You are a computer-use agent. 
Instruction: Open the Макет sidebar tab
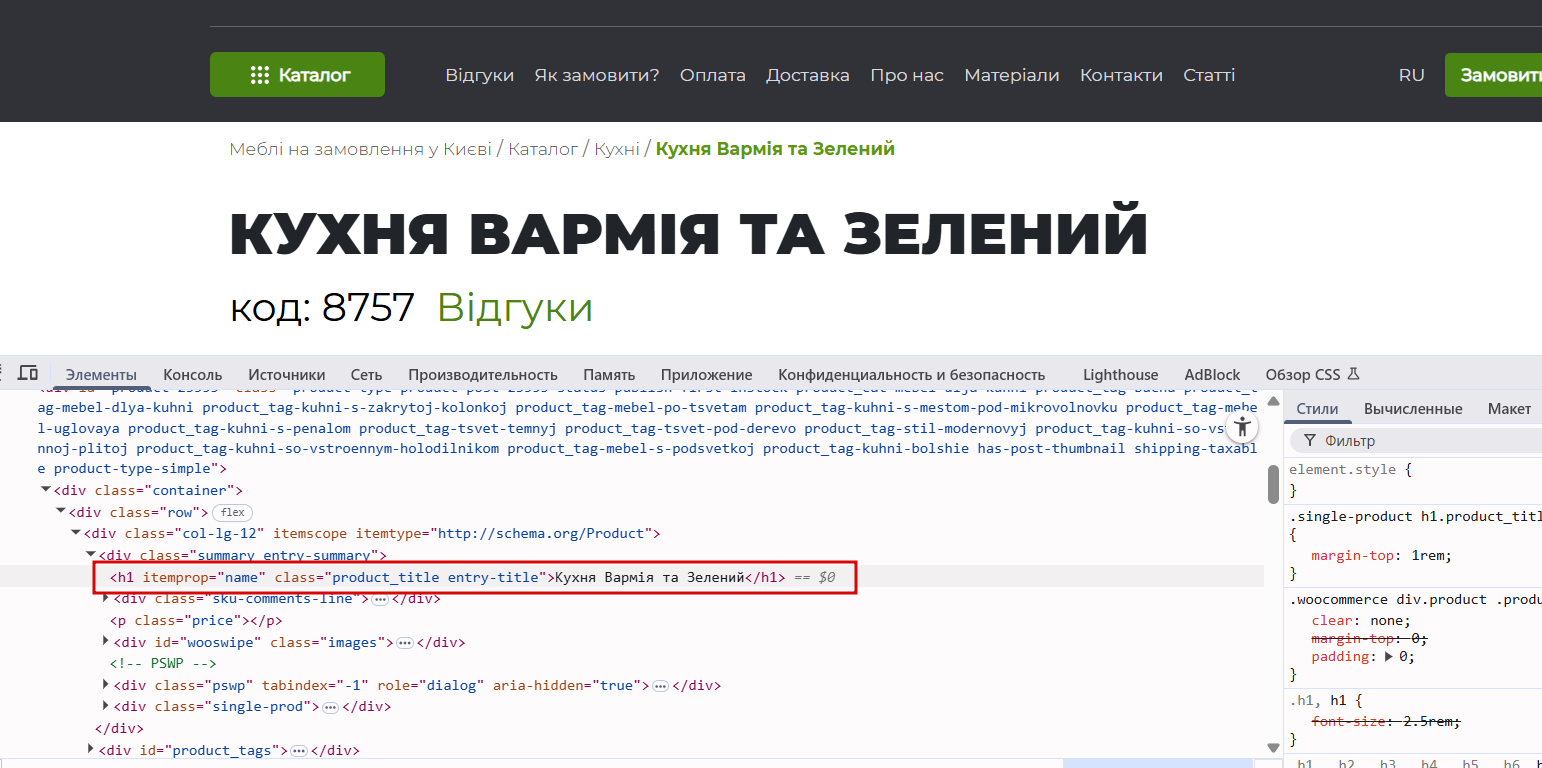pos(1510,409)
